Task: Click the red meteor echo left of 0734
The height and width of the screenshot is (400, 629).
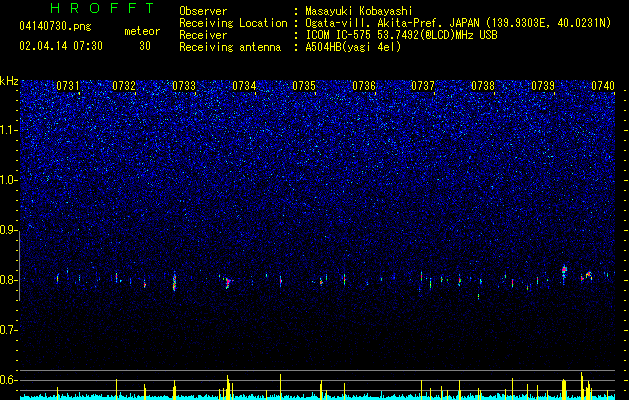Action: 227,282
